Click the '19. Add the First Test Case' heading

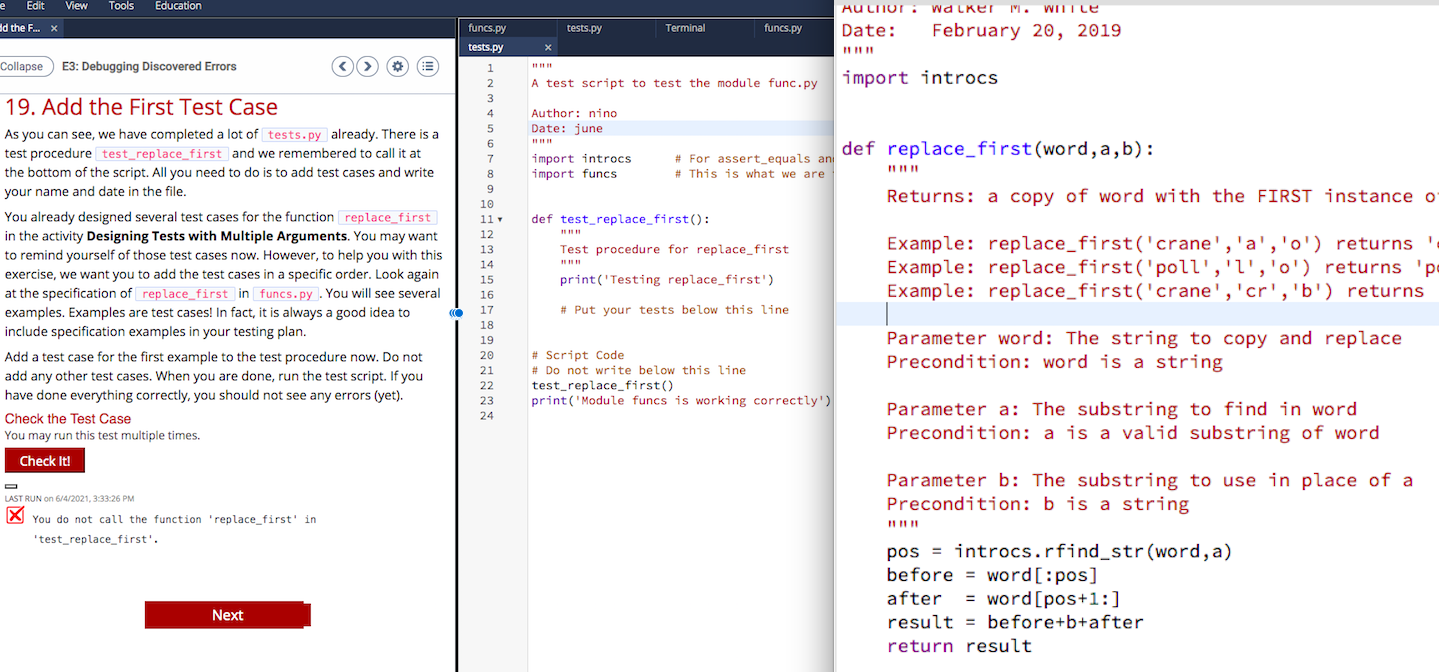point(142,107)
